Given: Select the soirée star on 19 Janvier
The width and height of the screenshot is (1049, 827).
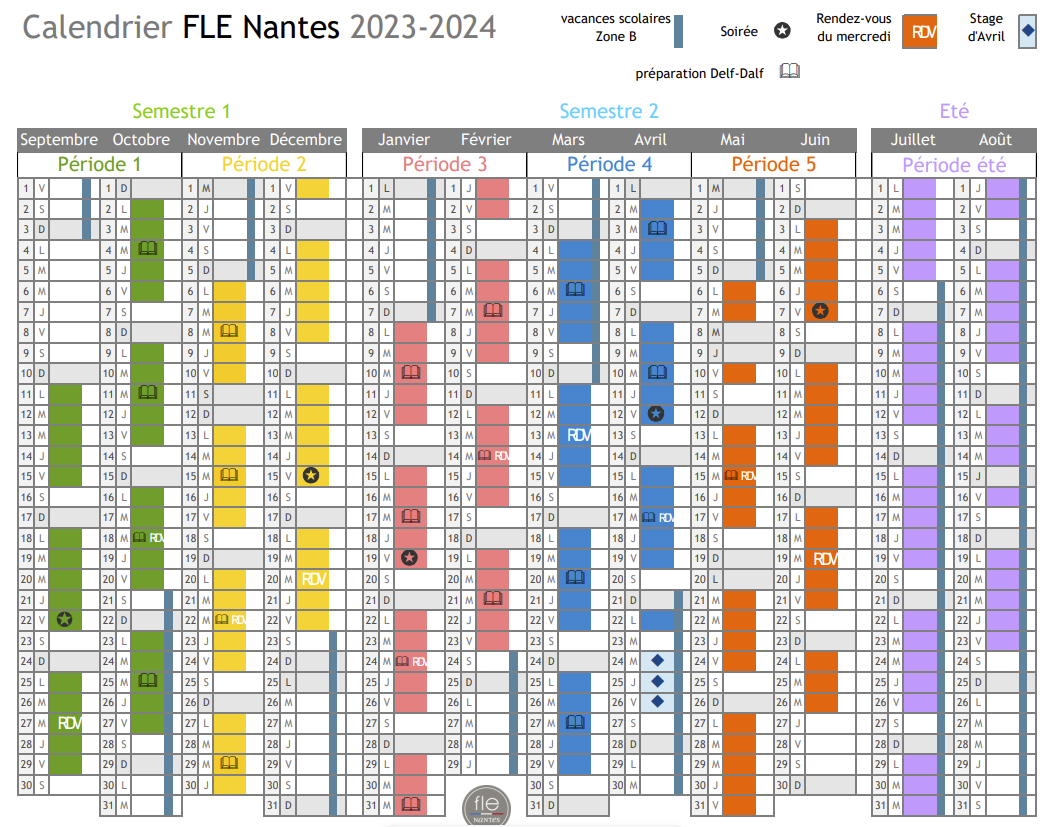Looking at the screenshot, I should [409, 558].
